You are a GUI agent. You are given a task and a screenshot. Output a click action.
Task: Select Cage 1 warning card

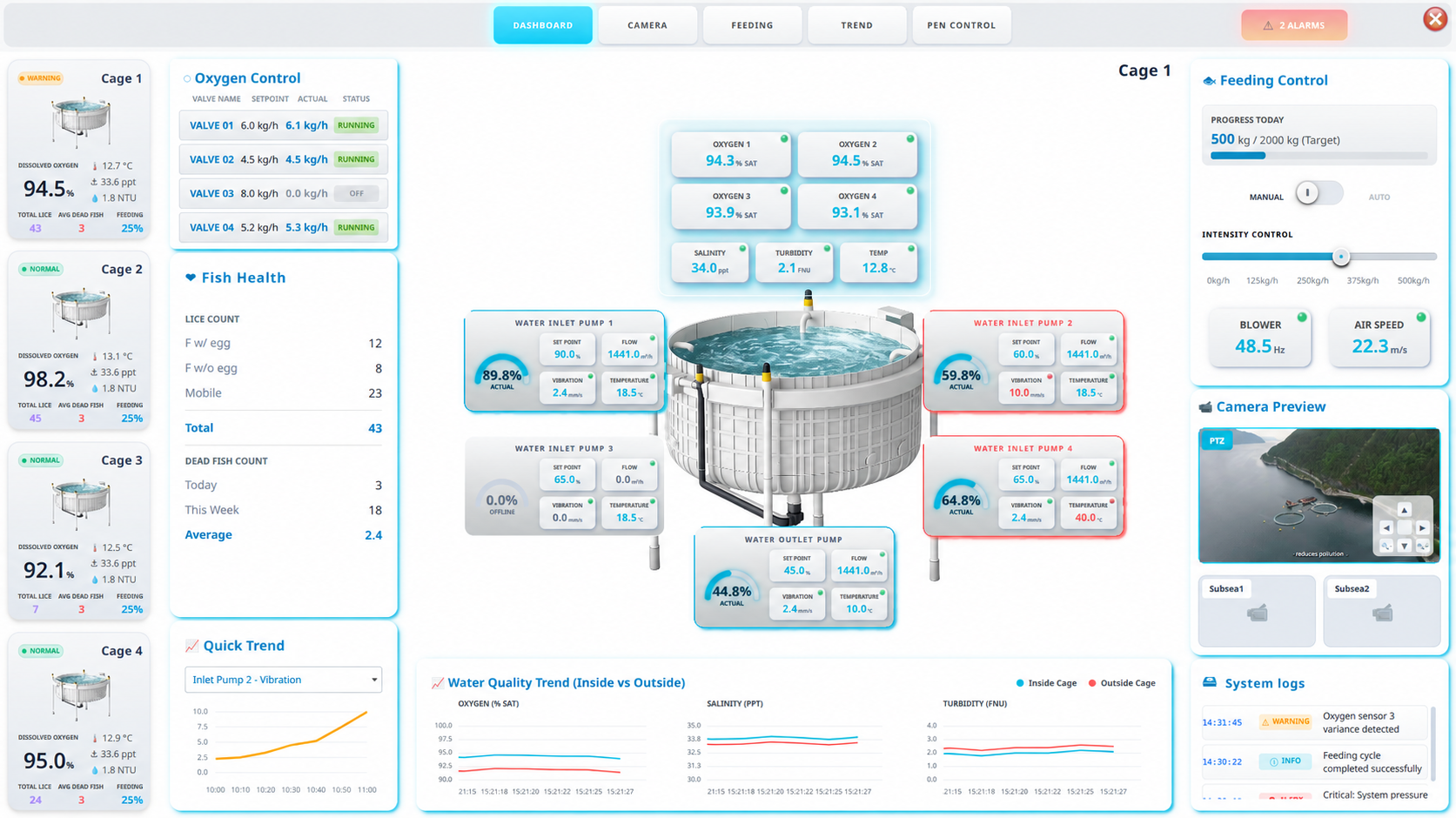point(79,149)
